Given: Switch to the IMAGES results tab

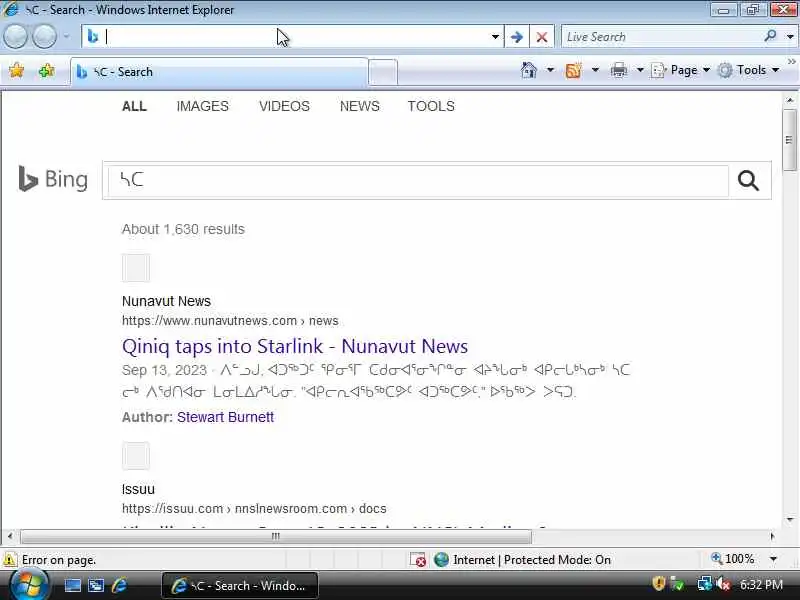Looking at the screenshot, I should tap(203, 106).
